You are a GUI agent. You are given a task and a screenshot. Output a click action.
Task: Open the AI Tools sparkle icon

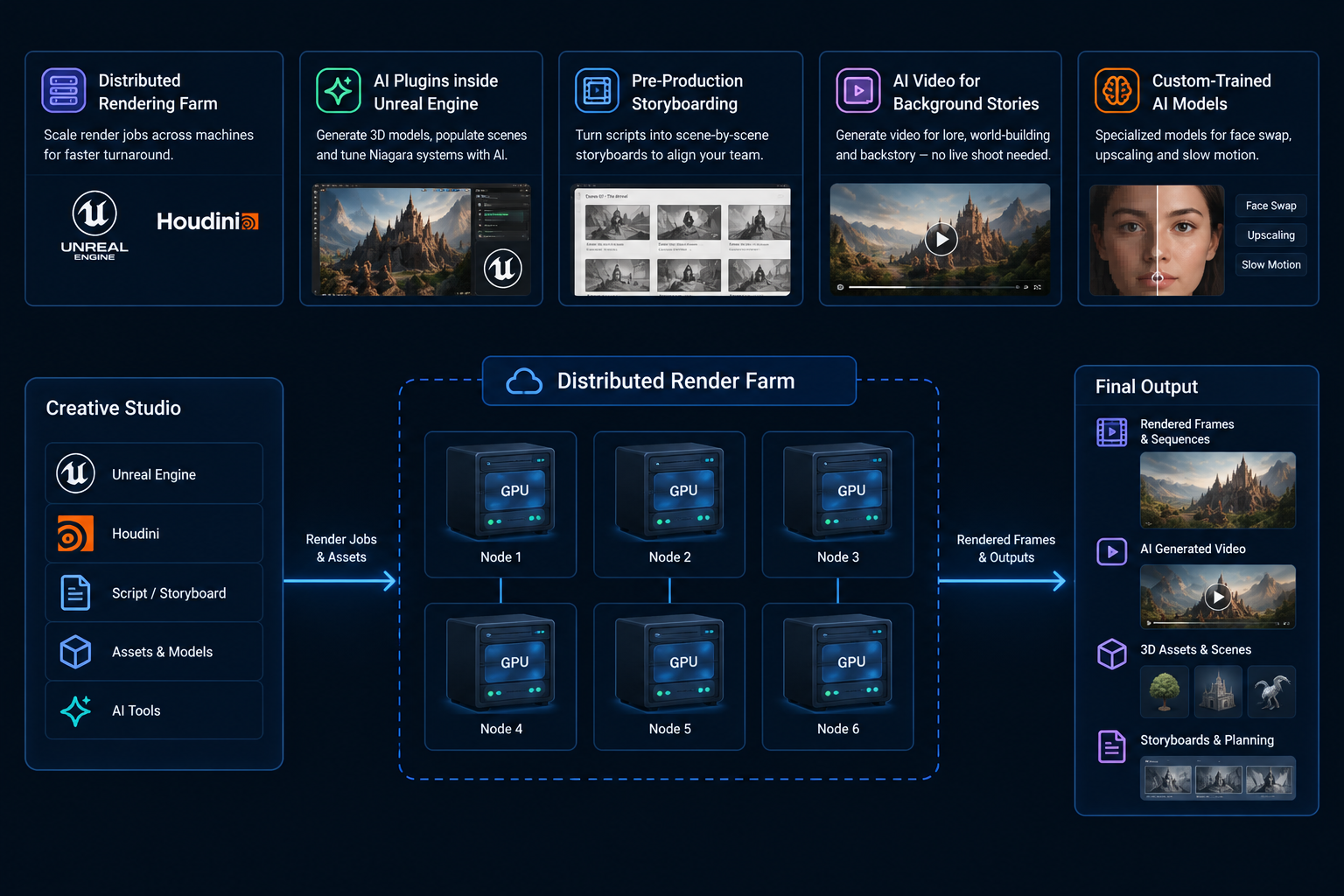point(75,710)
